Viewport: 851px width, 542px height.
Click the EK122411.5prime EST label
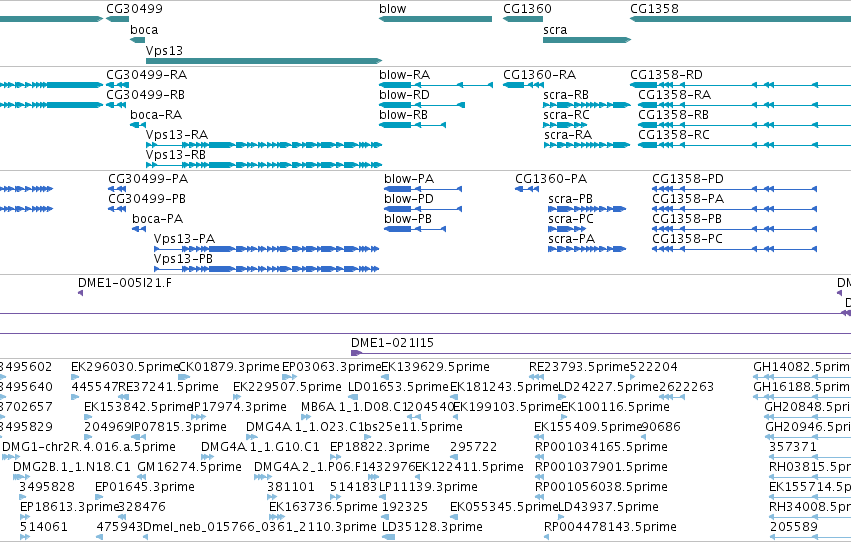[469, 468]
